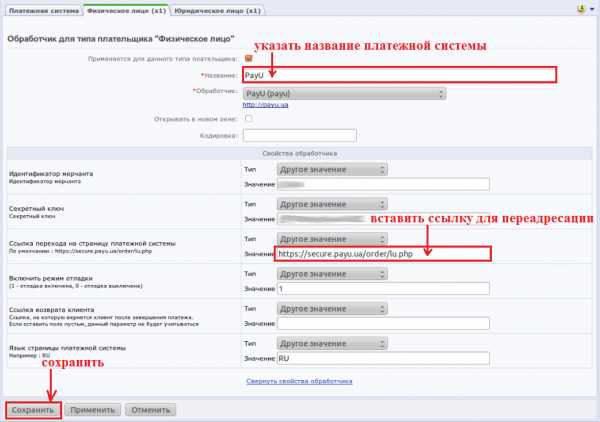This screenshot has width=600, height=422.
Task: Click the Значение field with secure.payu.ua URL
Action: click(x=382, y=254)
